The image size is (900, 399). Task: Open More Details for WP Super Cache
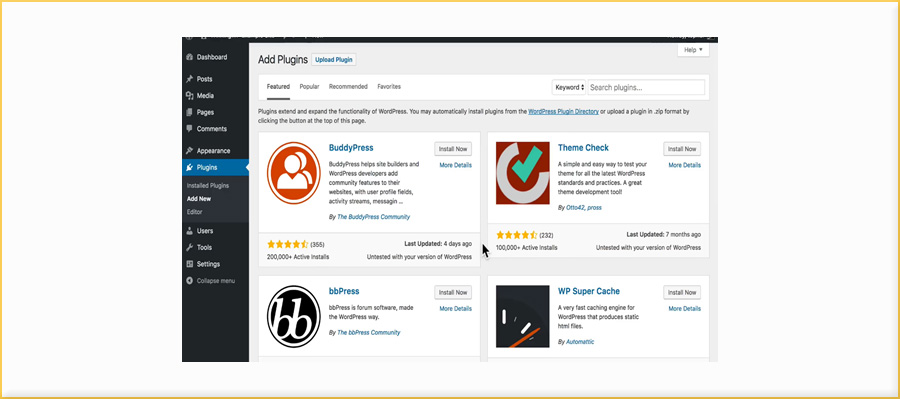click(x=685, y=309)
